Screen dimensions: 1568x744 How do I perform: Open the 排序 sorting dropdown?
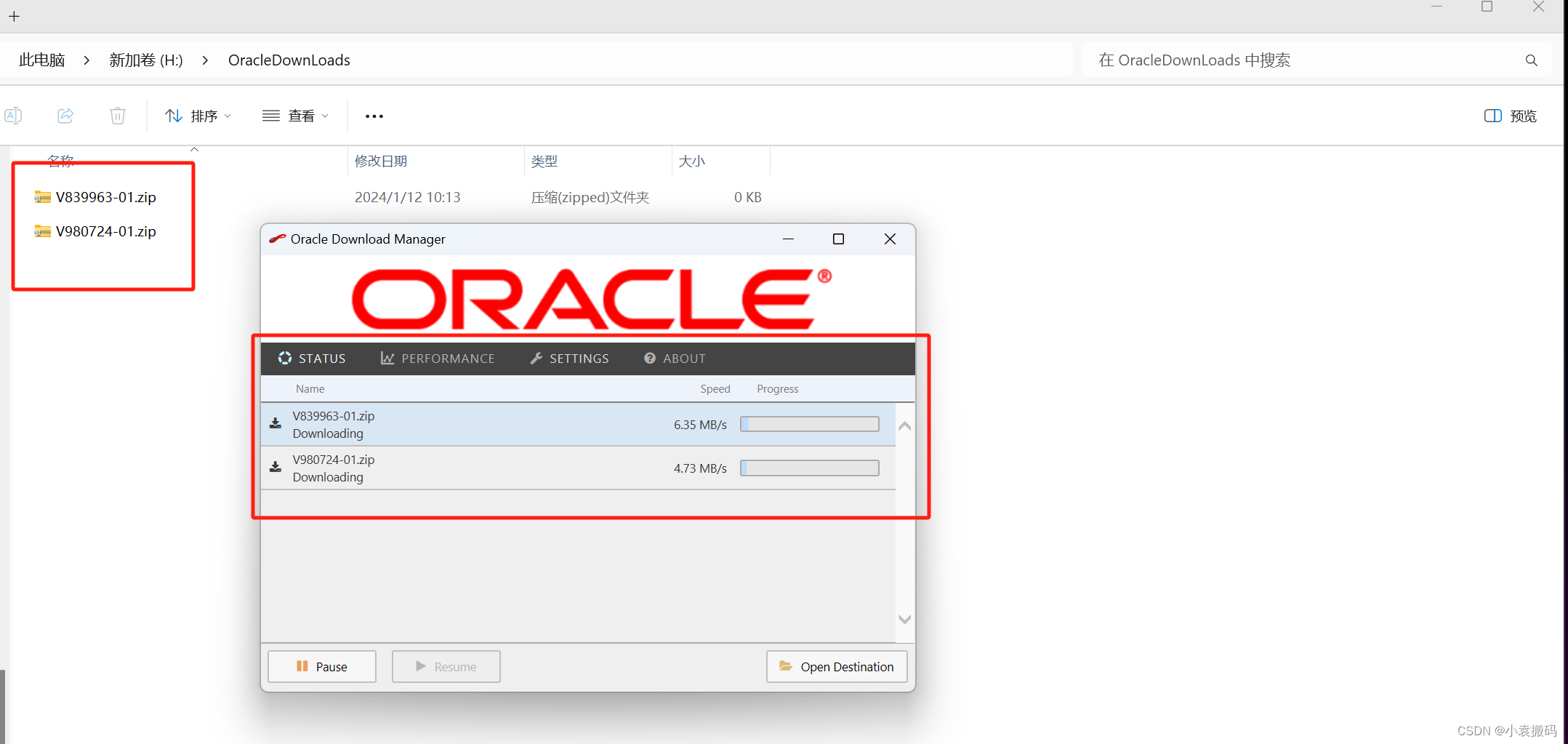click(x=198, y=116)
